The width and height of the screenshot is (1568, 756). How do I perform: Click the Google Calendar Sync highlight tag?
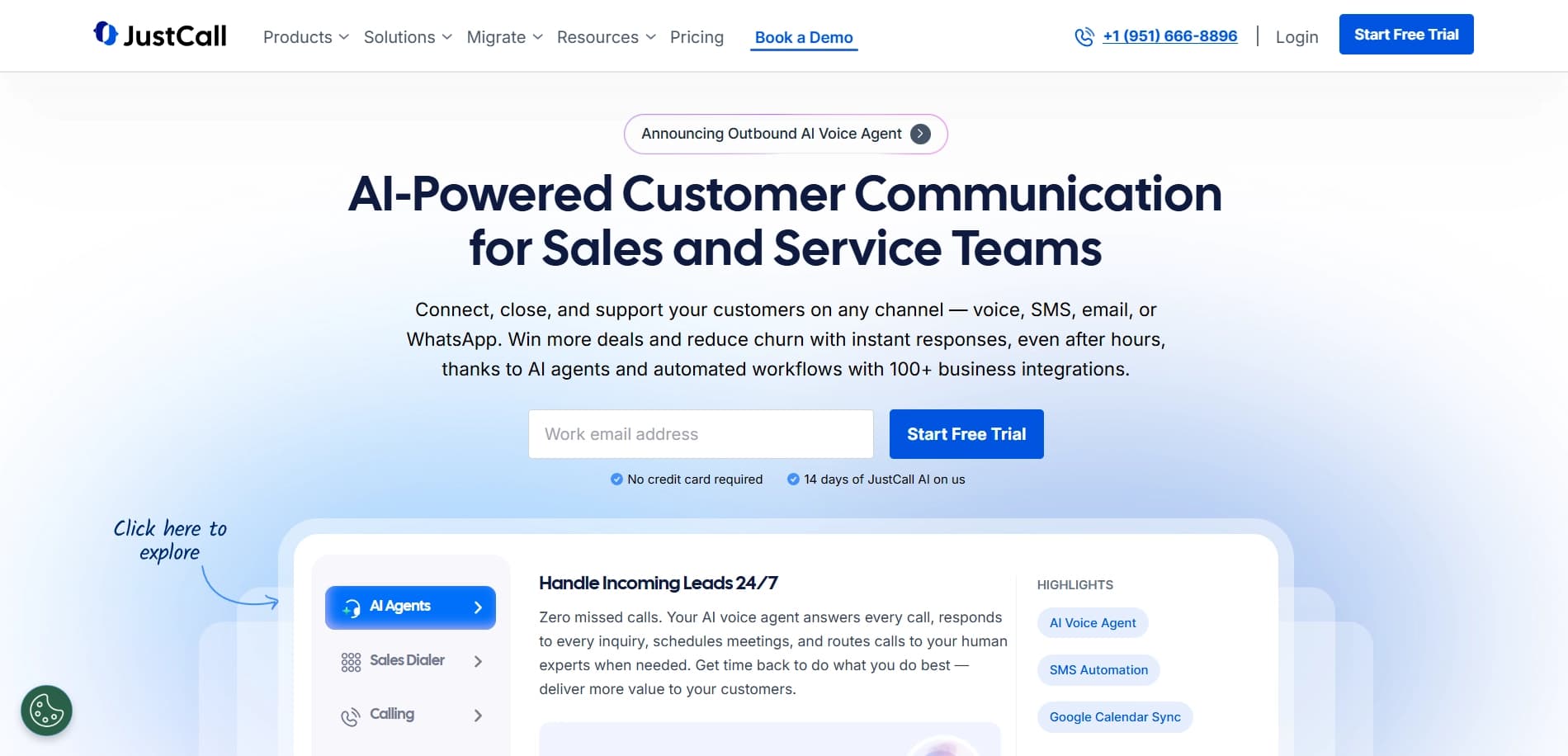tap(1115, 717)
